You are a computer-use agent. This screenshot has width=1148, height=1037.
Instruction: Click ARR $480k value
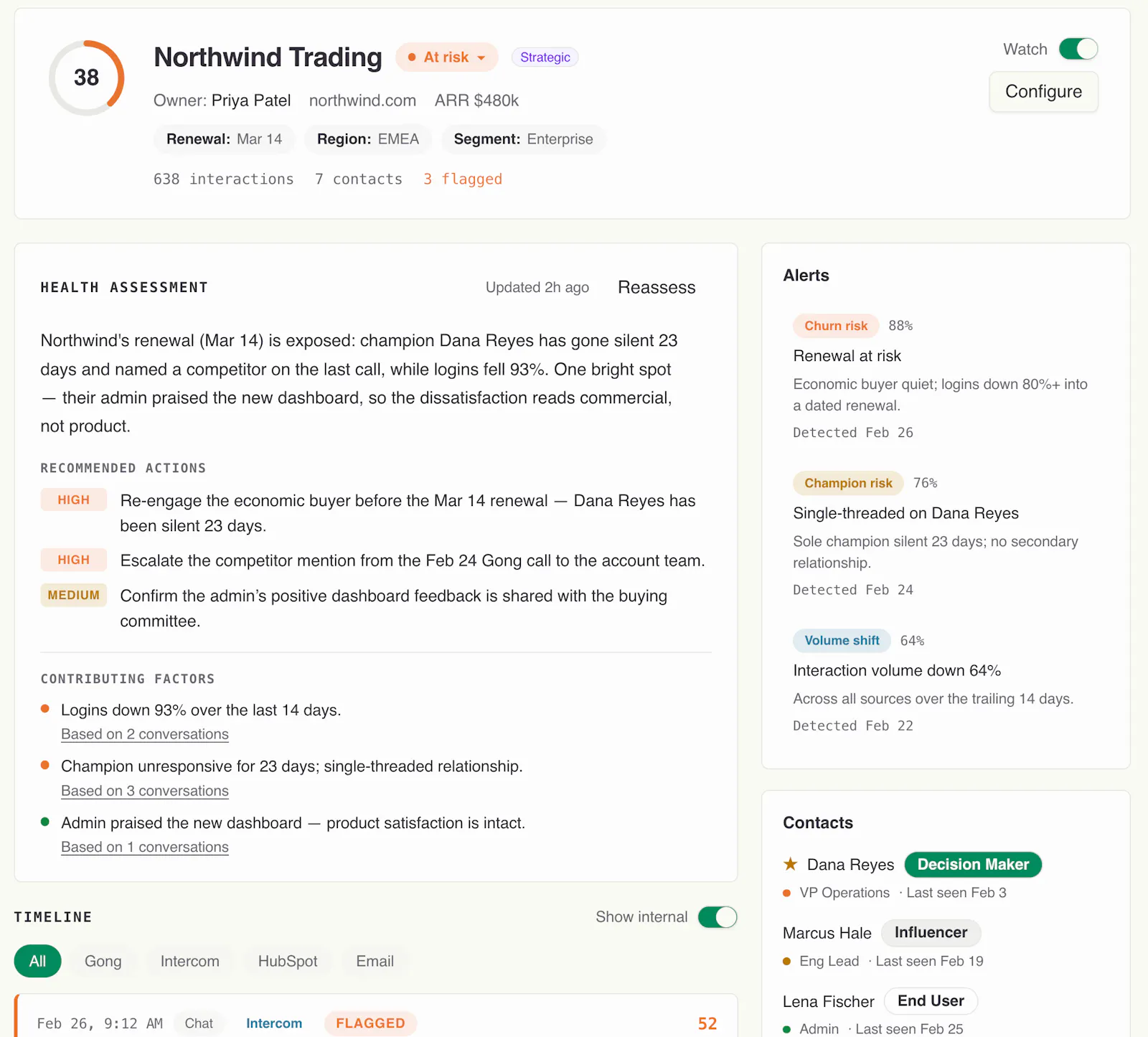(476, 100)
